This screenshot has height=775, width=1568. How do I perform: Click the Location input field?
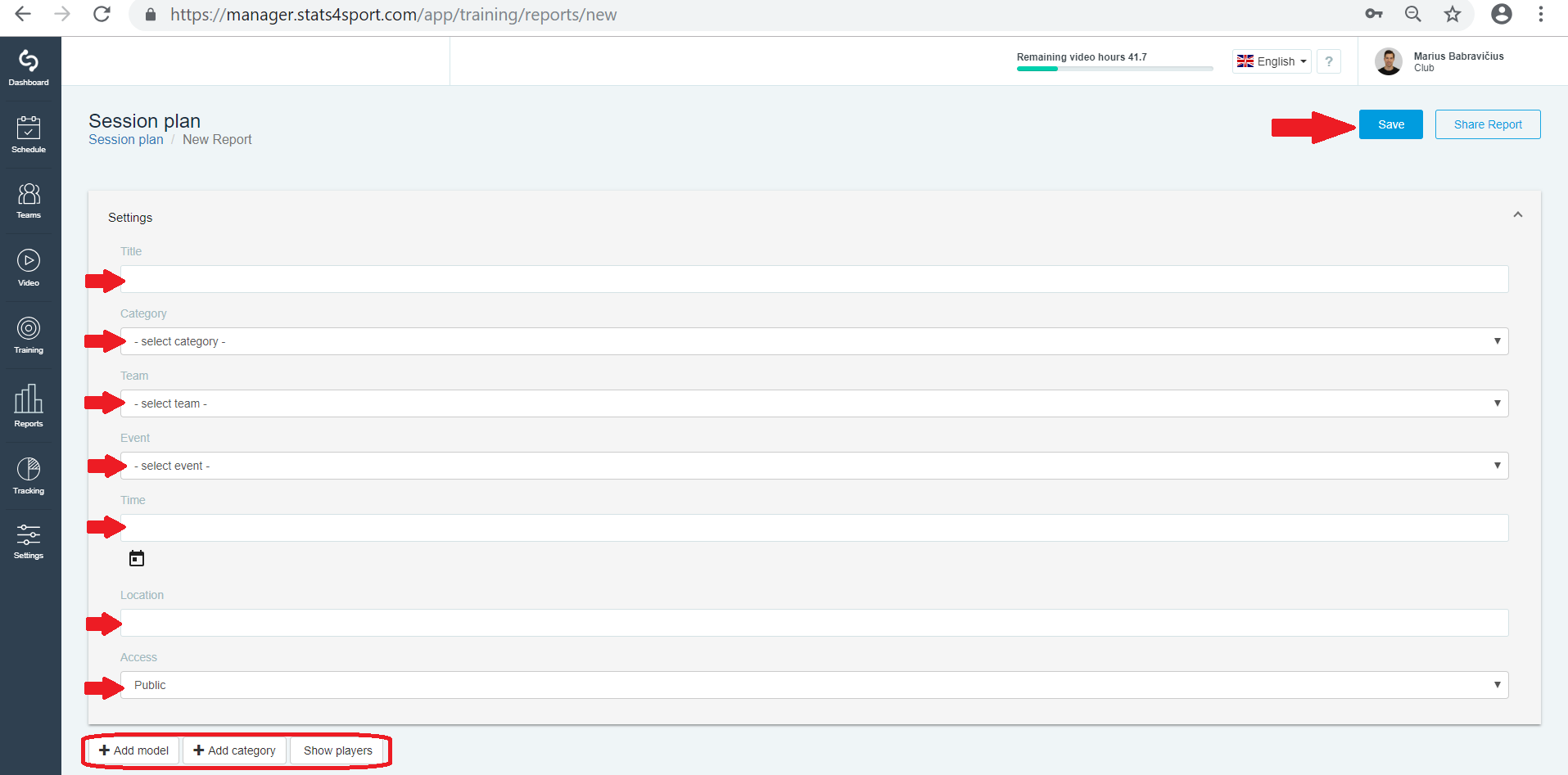(814, 623)
